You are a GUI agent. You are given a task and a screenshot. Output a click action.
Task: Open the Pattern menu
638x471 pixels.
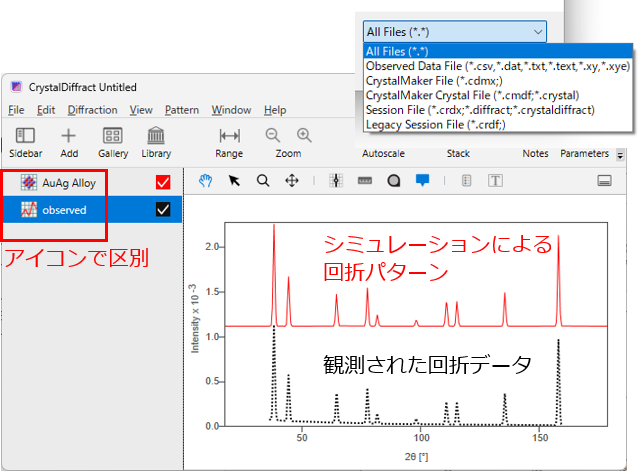tap(182, 110)
